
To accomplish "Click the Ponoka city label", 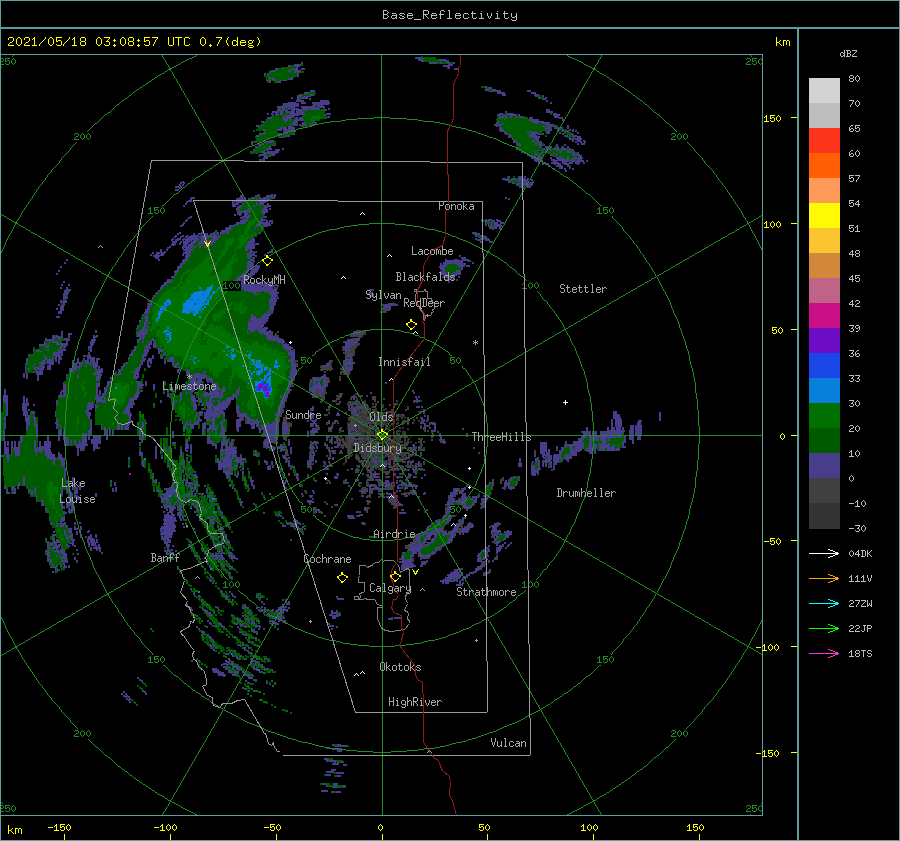I will pos(456,206).
